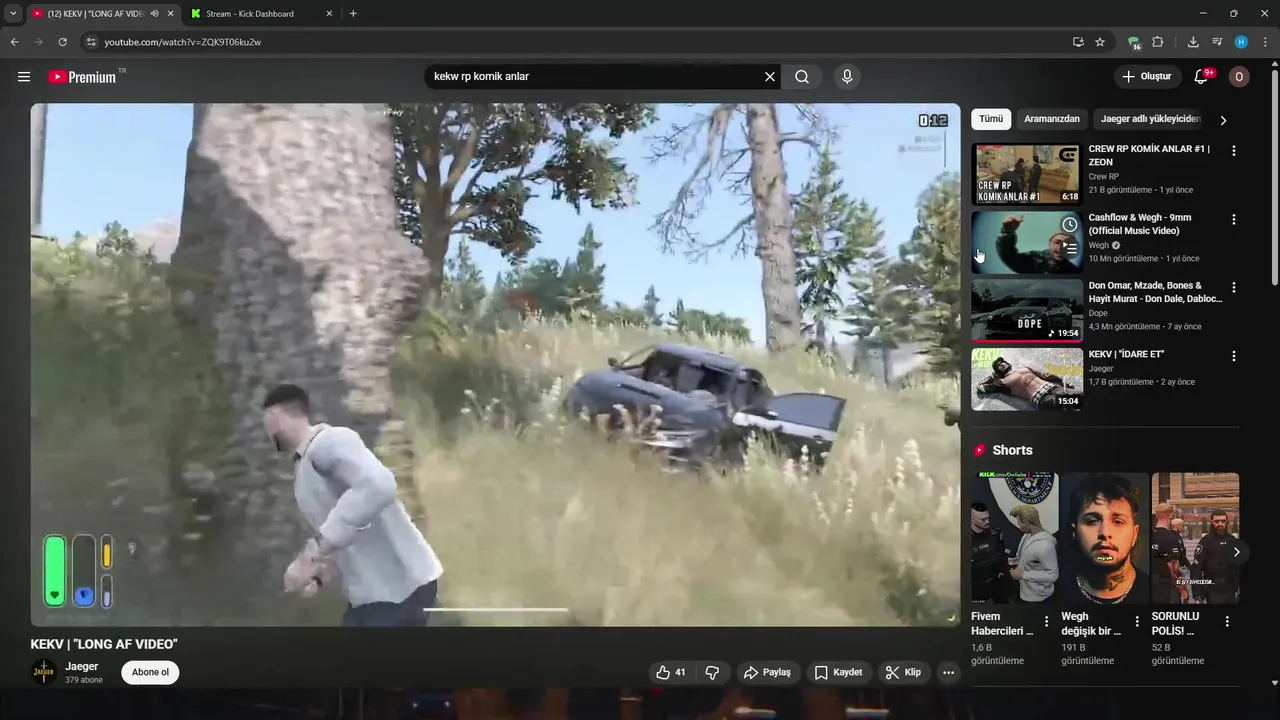
Task: Create a clip with Klip button
Action: click(x=903, y=672)
